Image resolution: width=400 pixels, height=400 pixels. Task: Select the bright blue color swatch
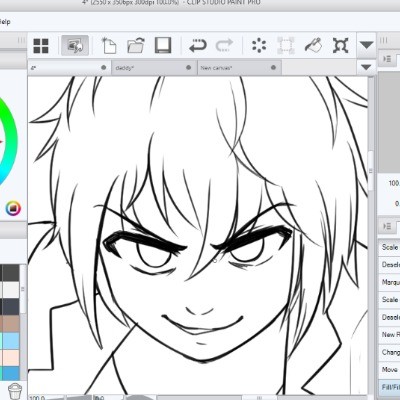tap(11, 373)
